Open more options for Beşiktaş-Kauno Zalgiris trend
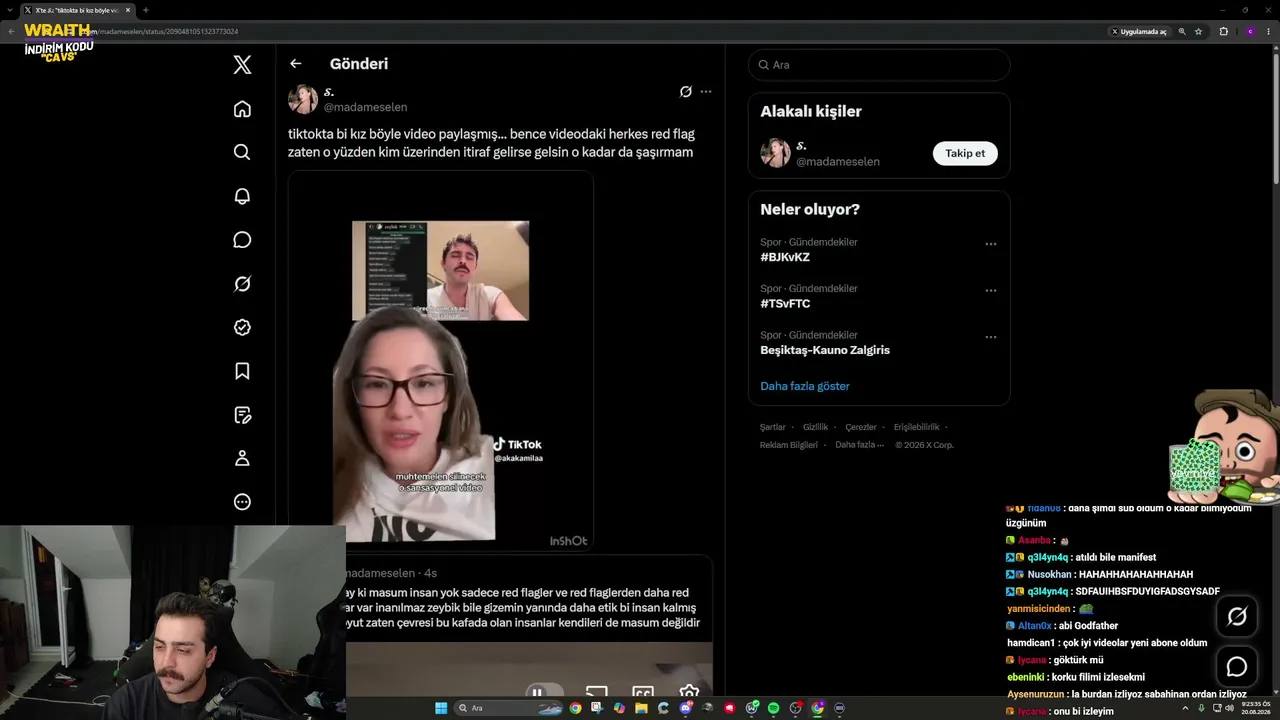 point(991,337)
